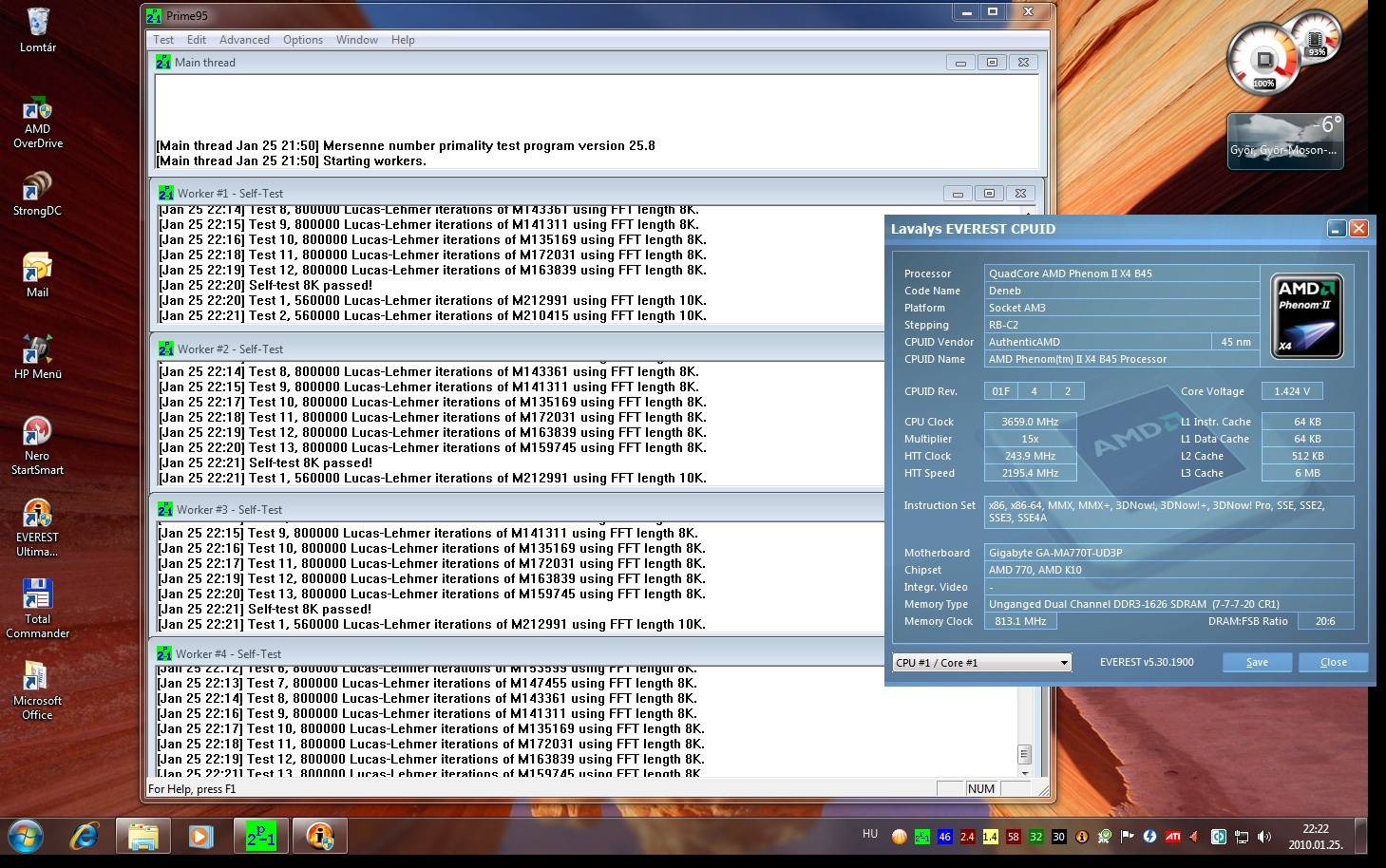Screen dimensions: 1386x868
Task: Open the Window menu in Prime95
Action: [x=357, y=40]
